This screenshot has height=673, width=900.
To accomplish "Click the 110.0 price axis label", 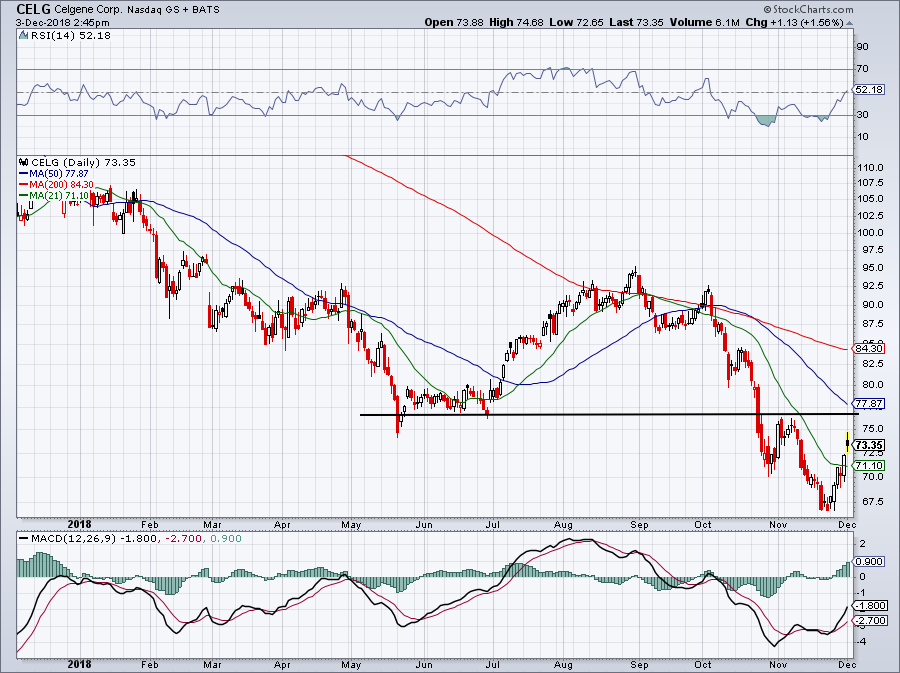I will (871, 168).
